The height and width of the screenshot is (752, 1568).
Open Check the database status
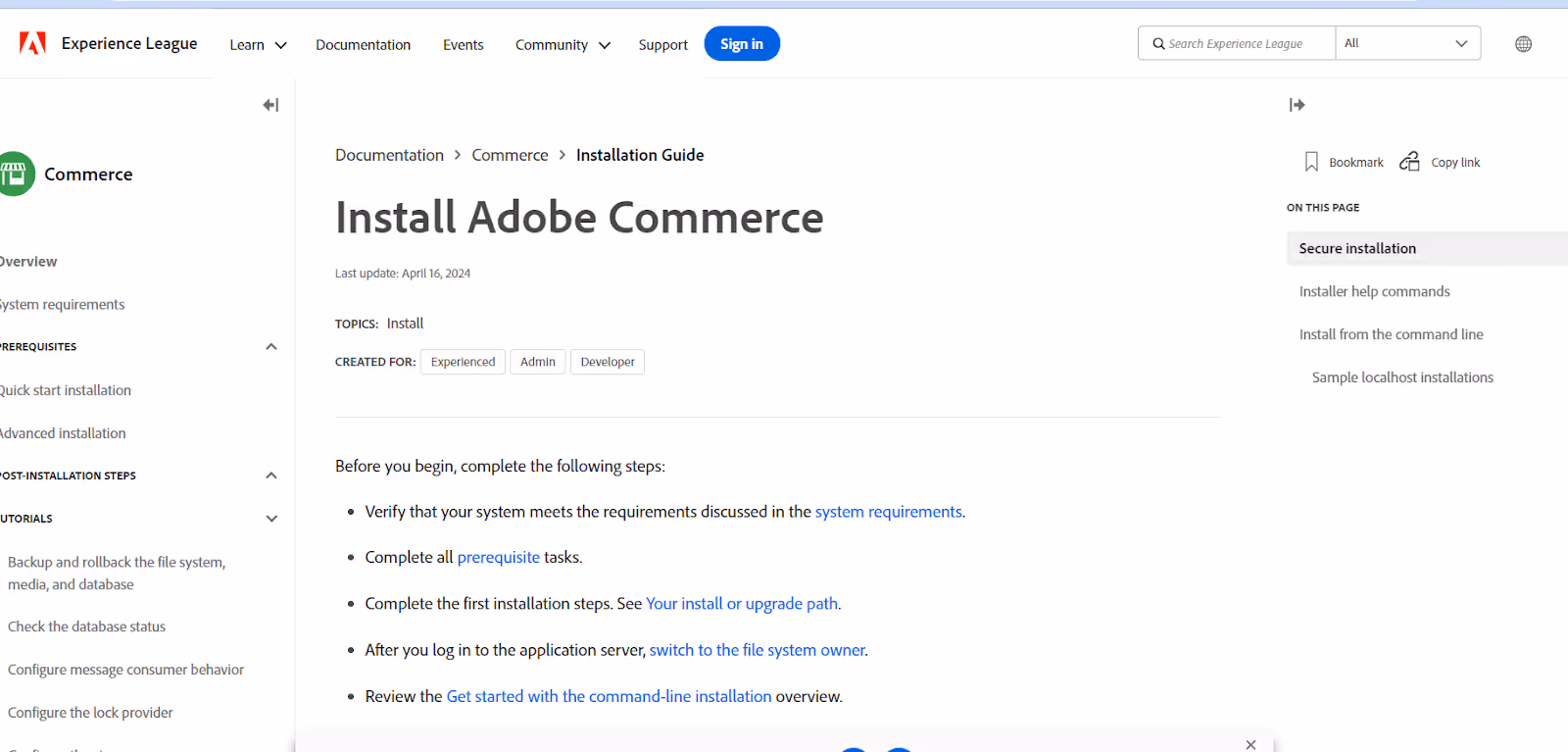(86, 627)
